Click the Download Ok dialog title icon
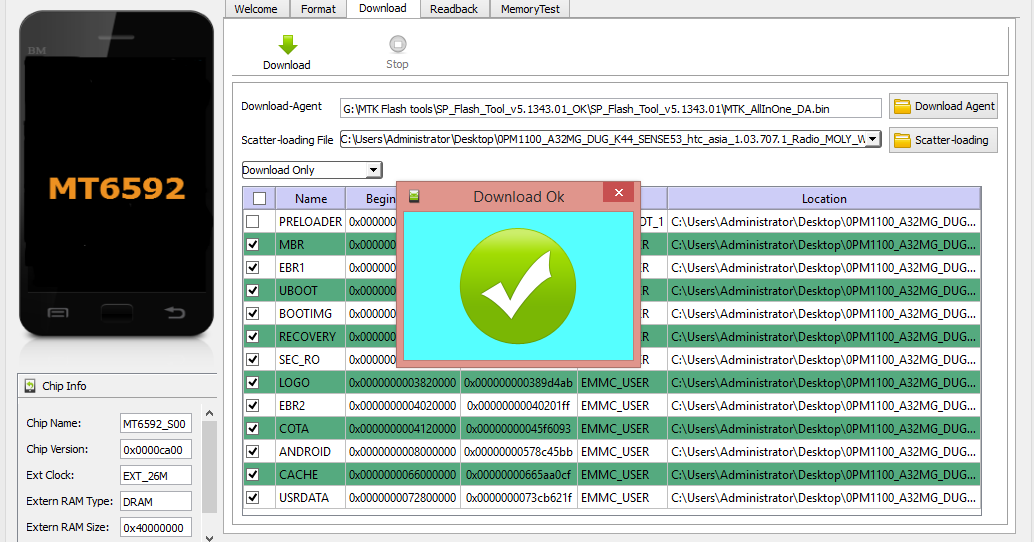The width and height of the screenshot is (1034, 542). 414,196
